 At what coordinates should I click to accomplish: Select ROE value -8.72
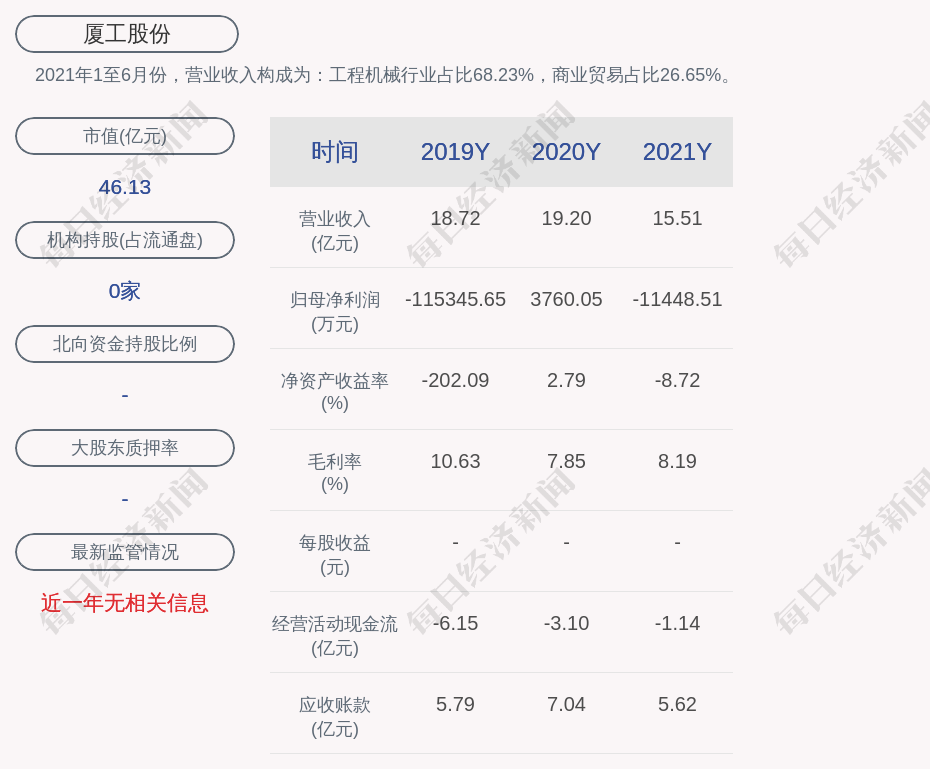point(677,380)
